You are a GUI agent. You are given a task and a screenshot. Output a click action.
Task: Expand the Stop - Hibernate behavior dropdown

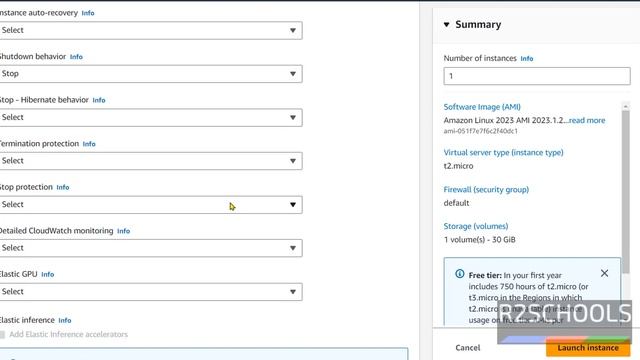pyautogui.click(x=150, y=118)
